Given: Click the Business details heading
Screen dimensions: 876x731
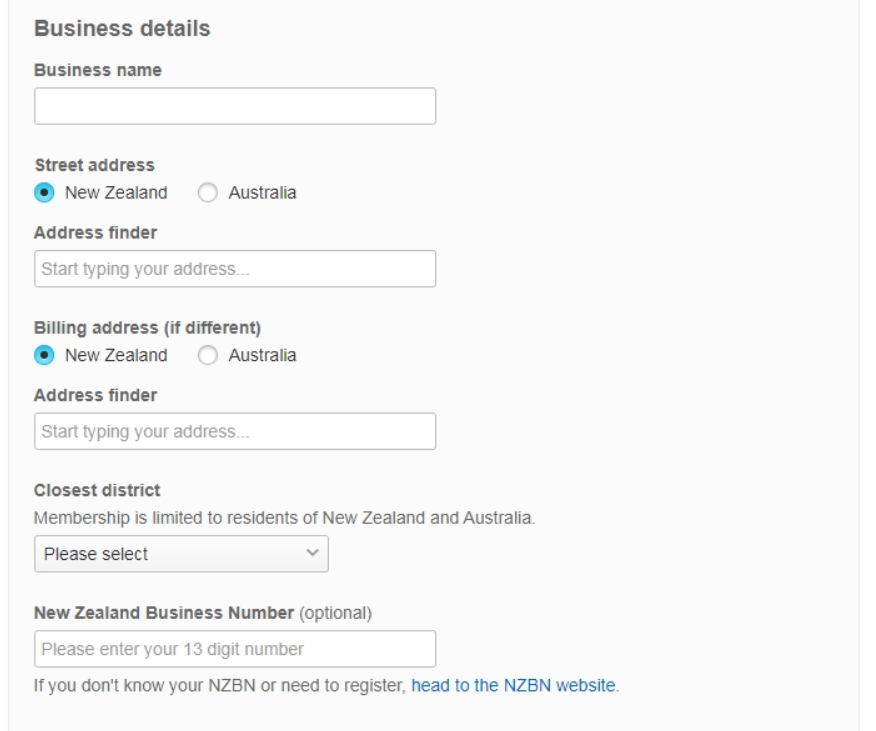Looking at the screenshot, I should tap(122, 29).
